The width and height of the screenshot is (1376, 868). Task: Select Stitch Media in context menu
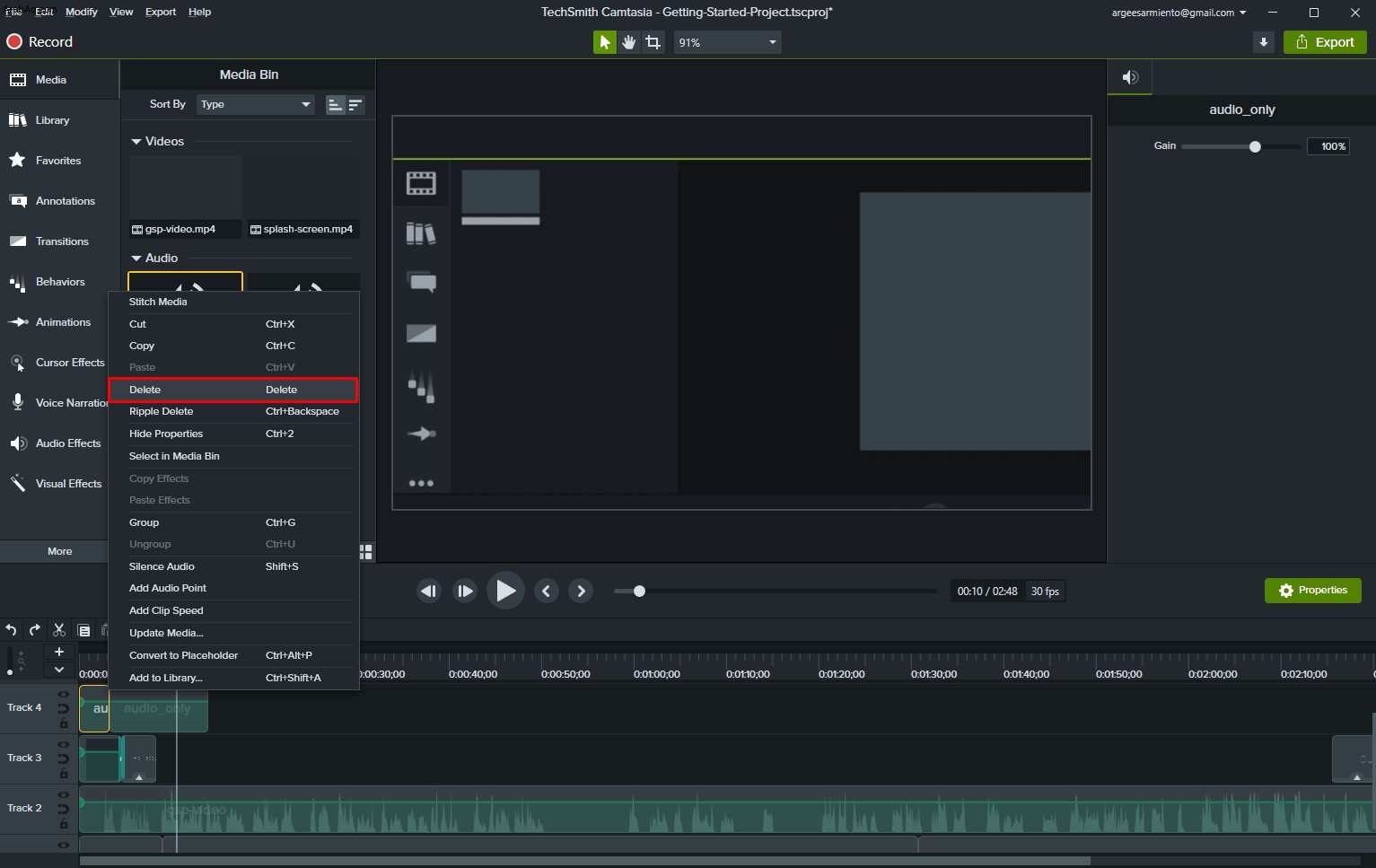(x=233, y=302)
